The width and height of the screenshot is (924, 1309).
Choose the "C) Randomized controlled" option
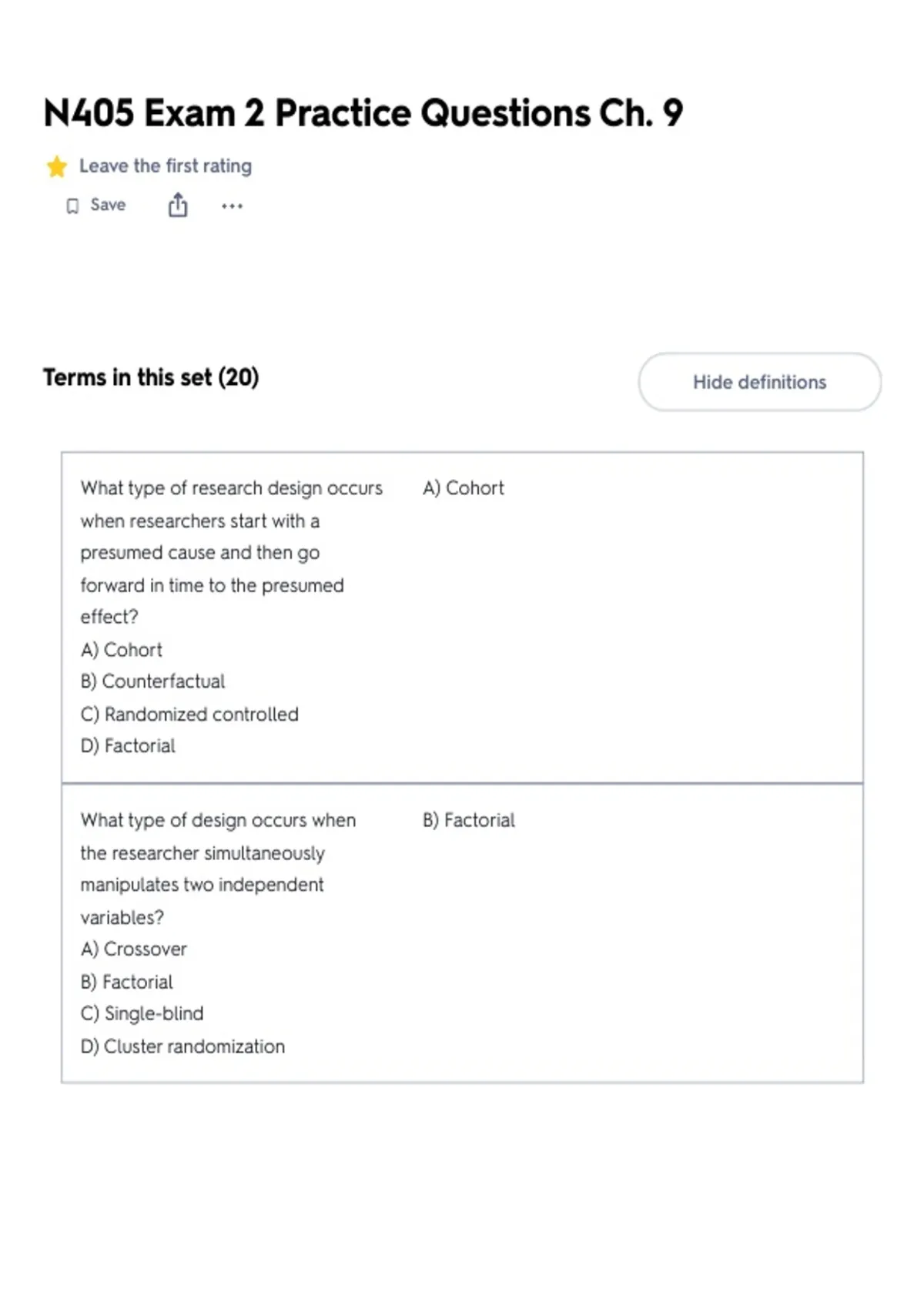(x=189, y=715)
